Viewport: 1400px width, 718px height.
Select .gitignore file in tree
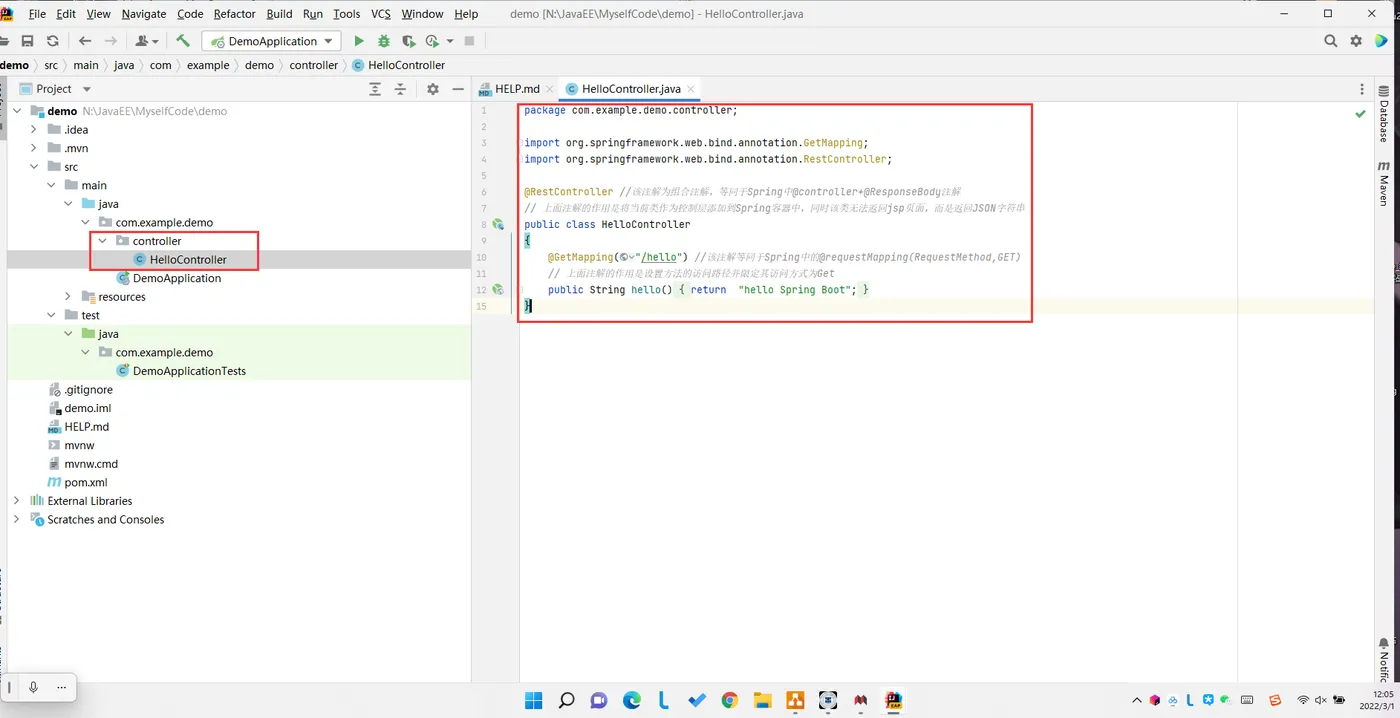[x=88, y=390]
